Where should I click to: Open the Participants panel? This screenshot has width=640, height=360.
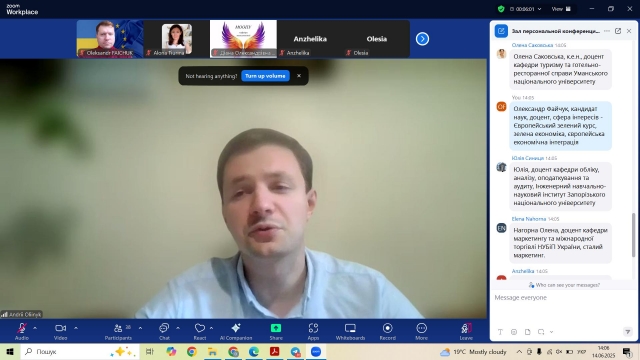[118, 331]
